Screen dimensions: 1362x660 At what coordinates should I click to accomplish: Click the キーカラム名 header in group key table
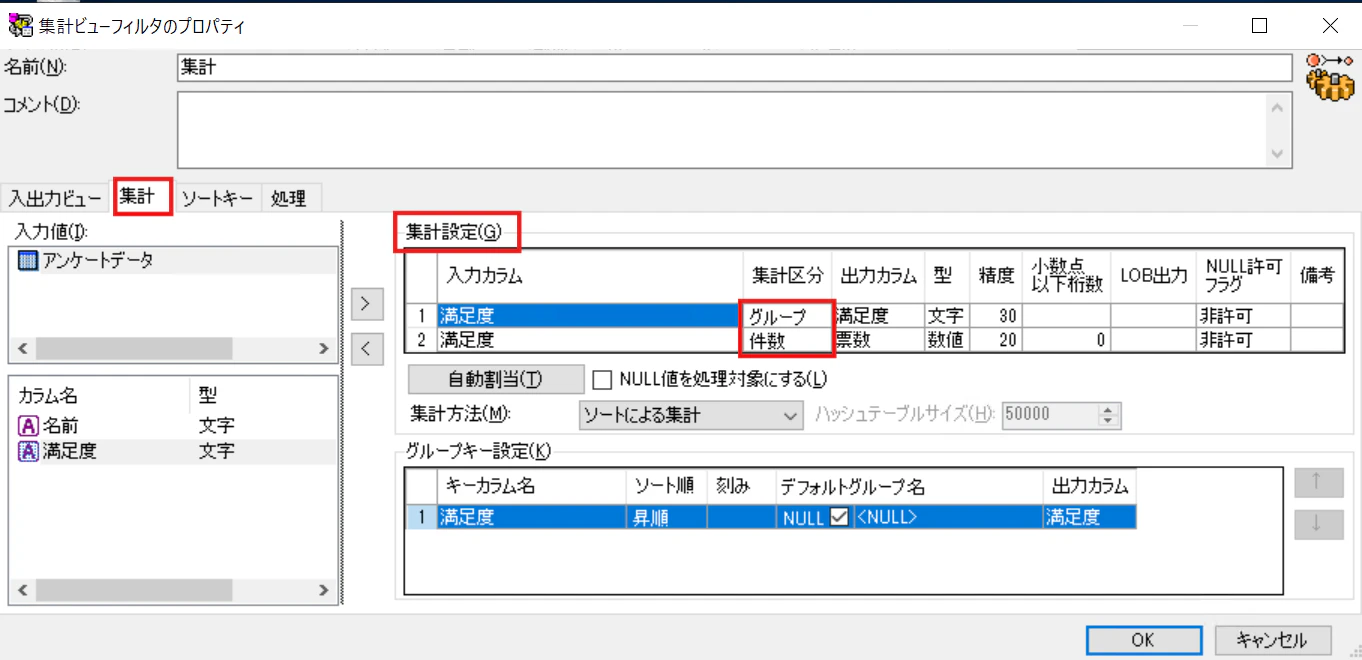(532, 487)
